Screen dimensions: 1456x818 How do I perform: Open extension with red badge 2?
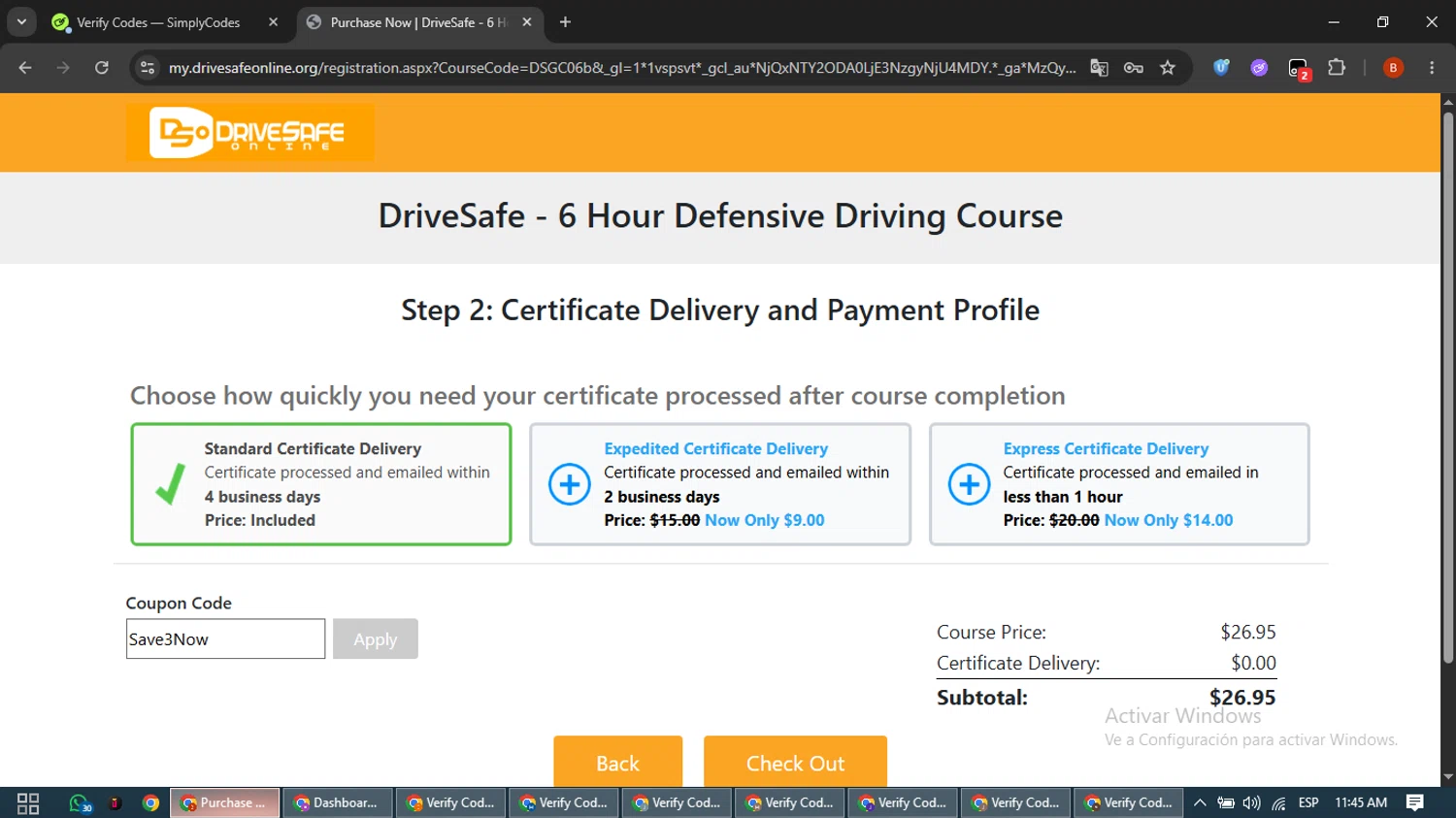[1299, 69]
